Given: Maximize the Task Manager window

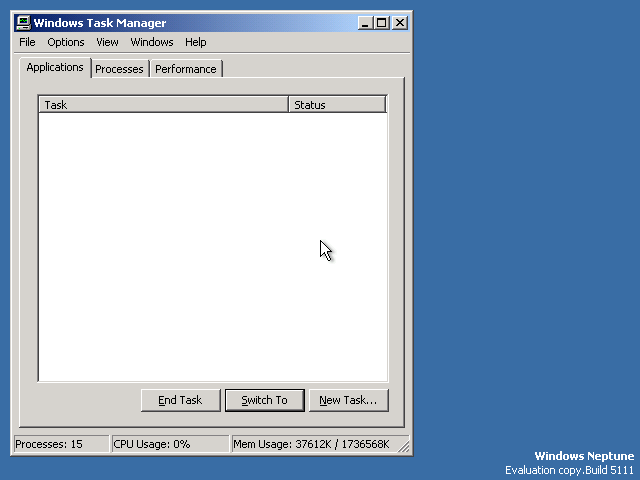Looking at the screenshot, I should pos(382,23).
